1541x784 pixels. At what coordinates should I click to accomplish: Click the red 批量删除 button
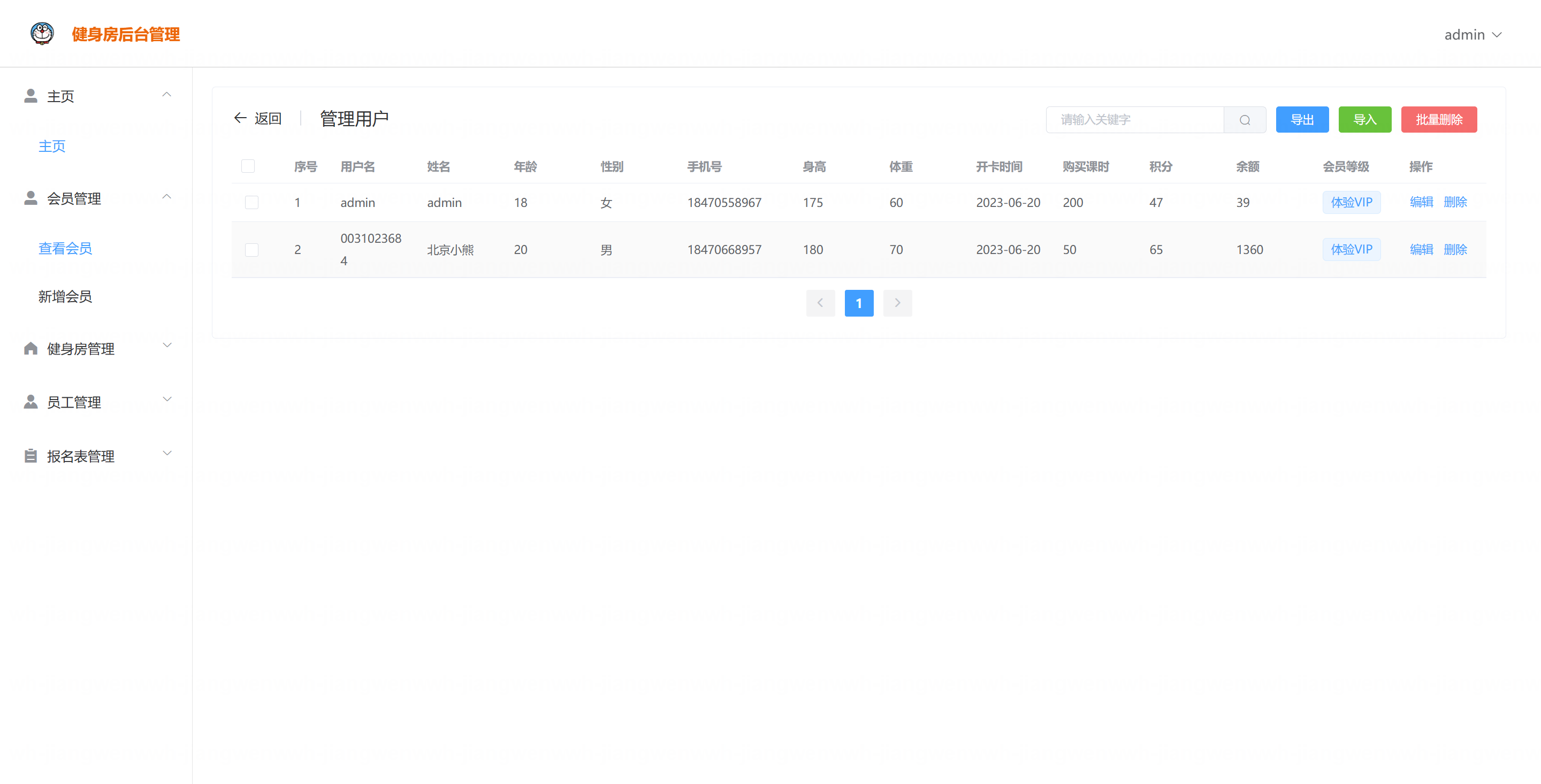[1439, 120]
